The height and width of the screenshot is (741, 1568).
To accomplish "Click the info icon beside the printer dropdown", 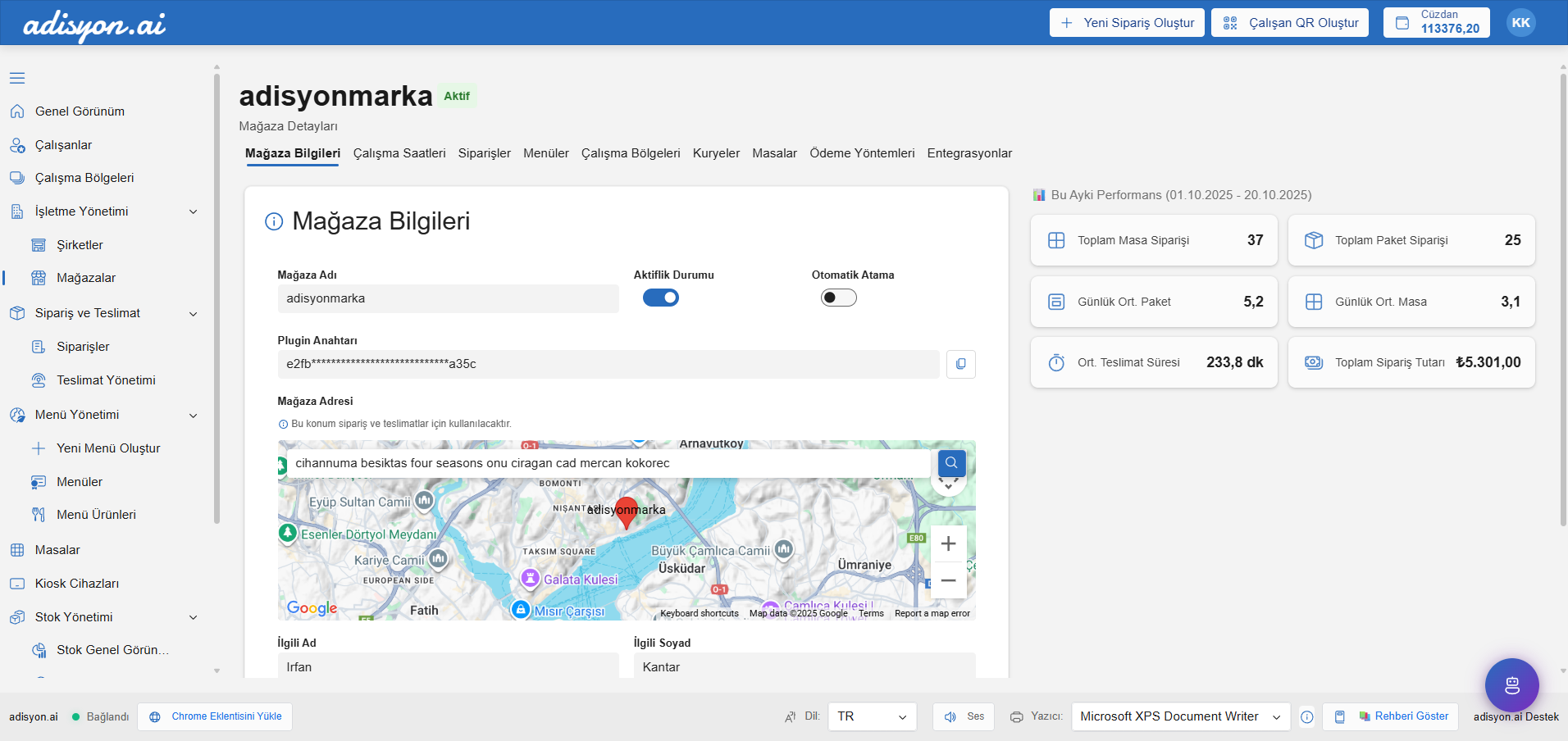I will tap(1307, 717).
